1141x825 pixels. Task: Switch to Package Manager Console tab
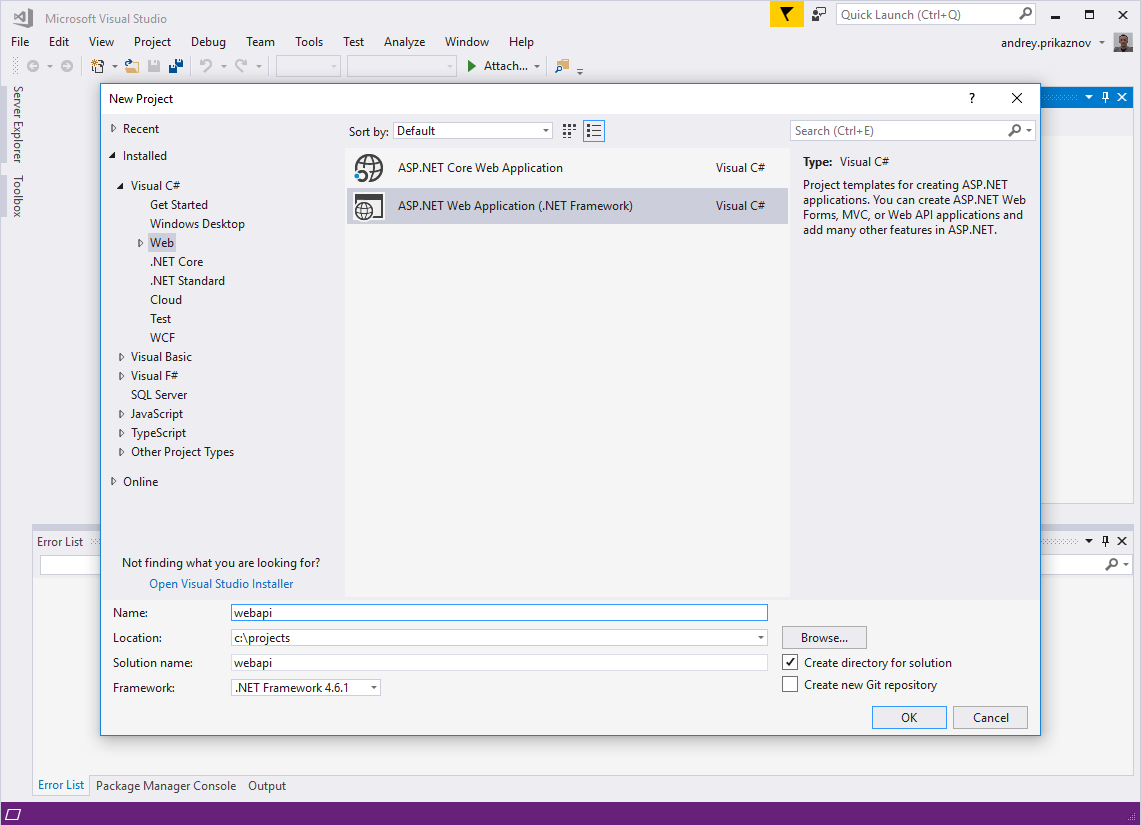click(x=166, y=786)
